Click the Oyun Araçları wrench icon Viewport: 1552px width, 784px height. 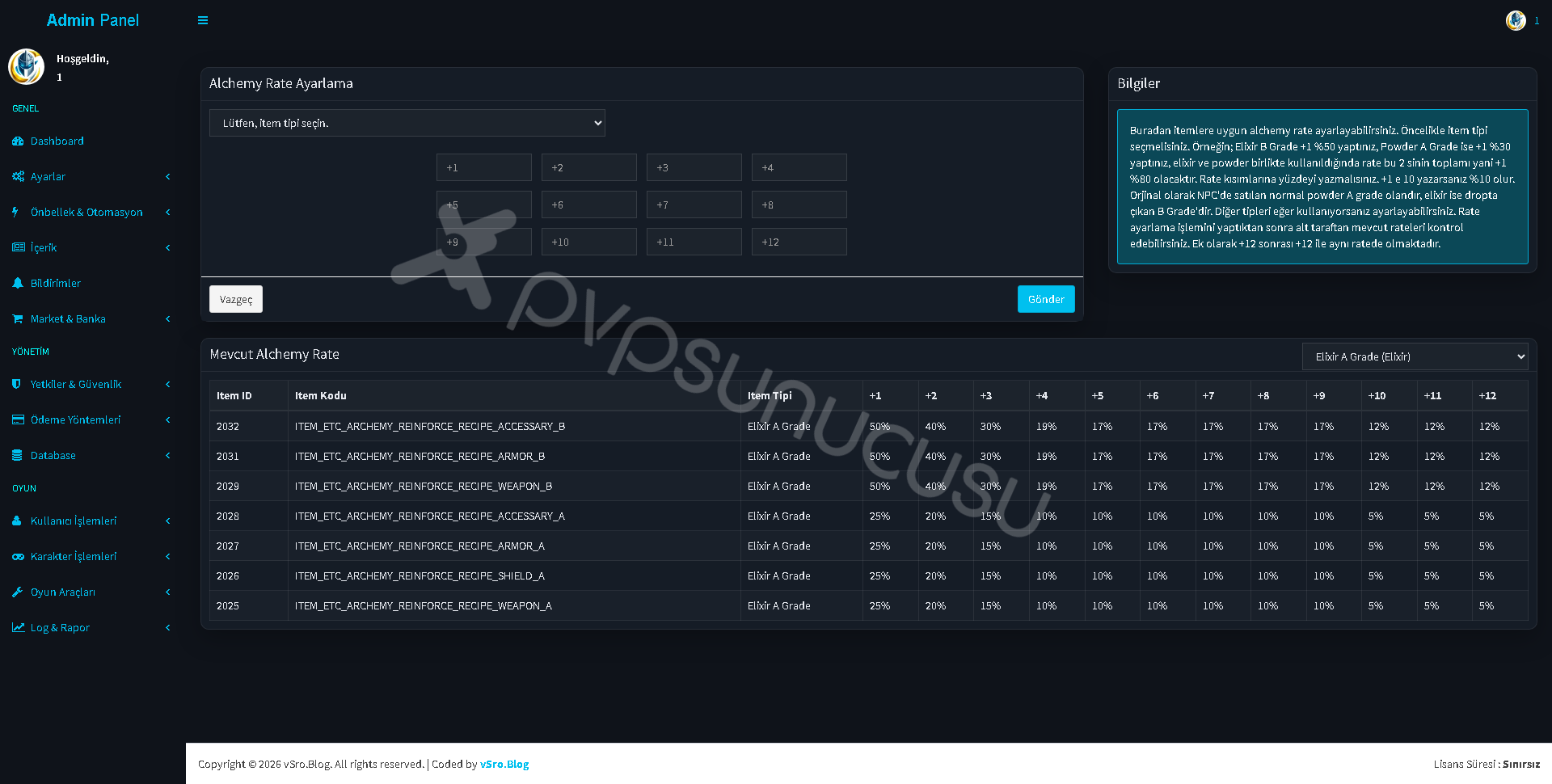(x=18, y=592)
